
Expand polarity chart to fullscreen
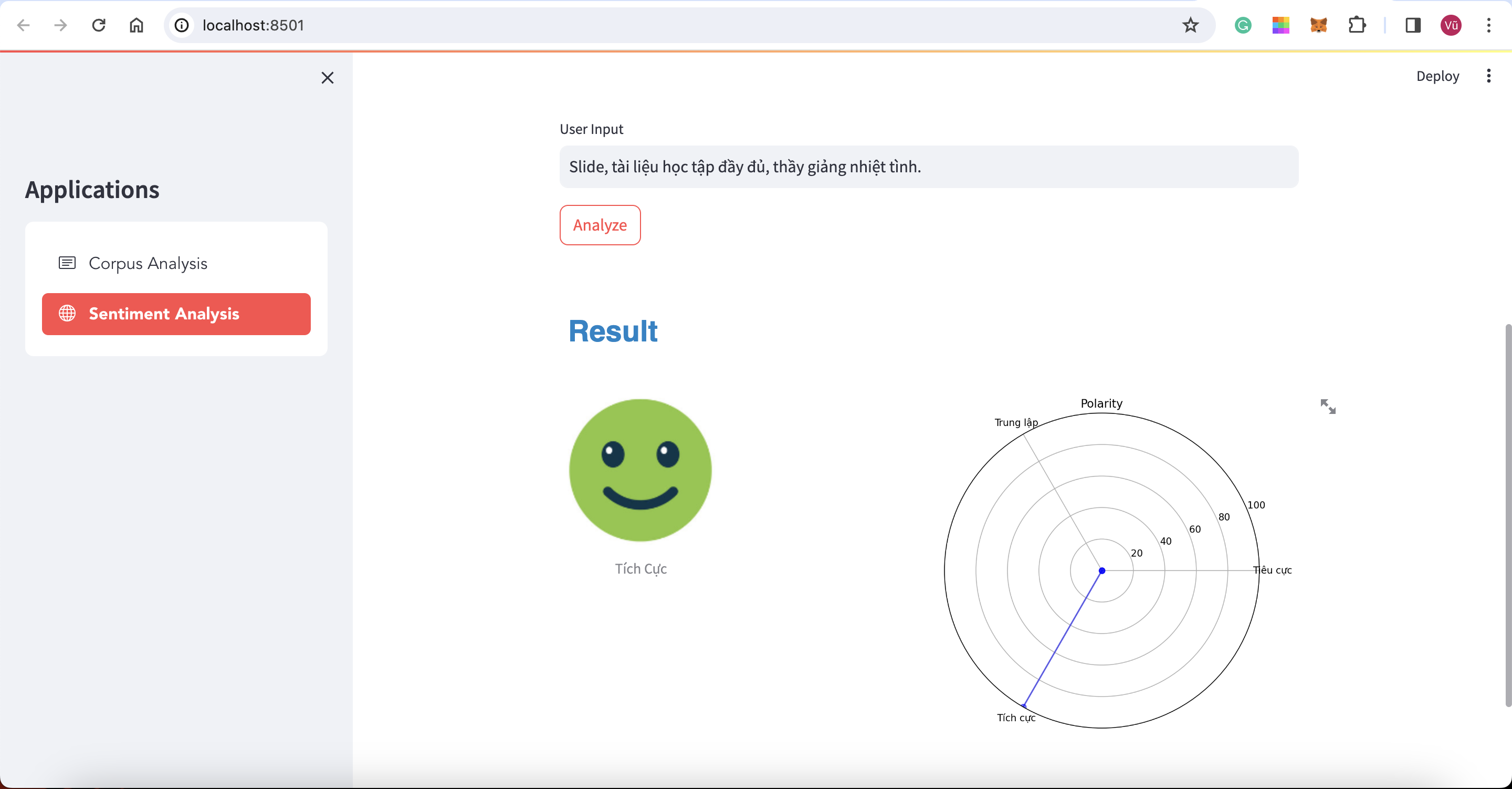(x=1328, y=407)
